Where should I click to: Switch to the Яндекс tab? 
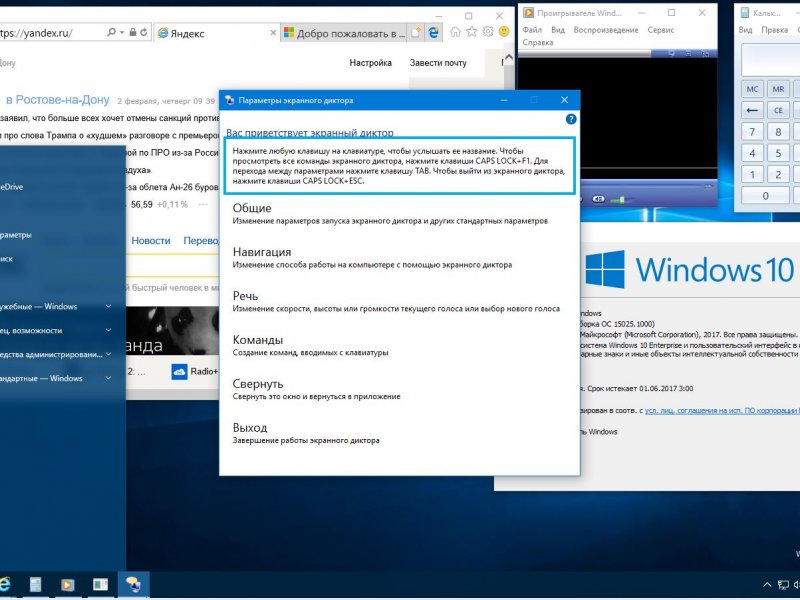click(217, 33)
